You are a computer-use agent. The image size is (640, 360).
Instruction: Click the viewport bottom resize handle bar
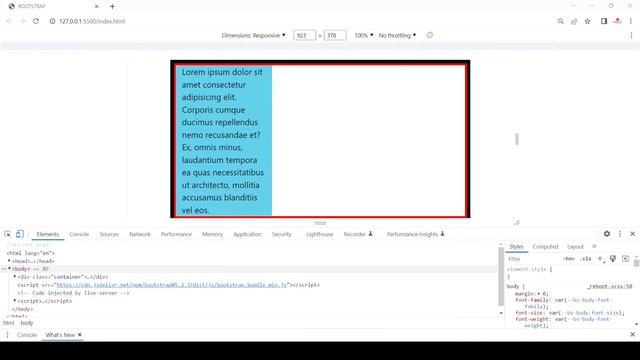320,223
